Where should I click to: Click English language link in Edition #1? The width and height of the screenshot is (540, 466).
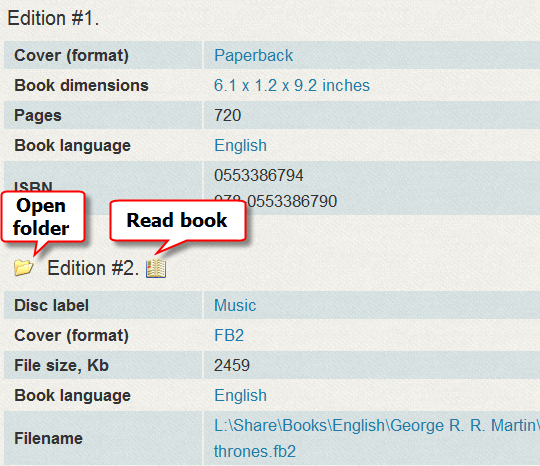240,145
